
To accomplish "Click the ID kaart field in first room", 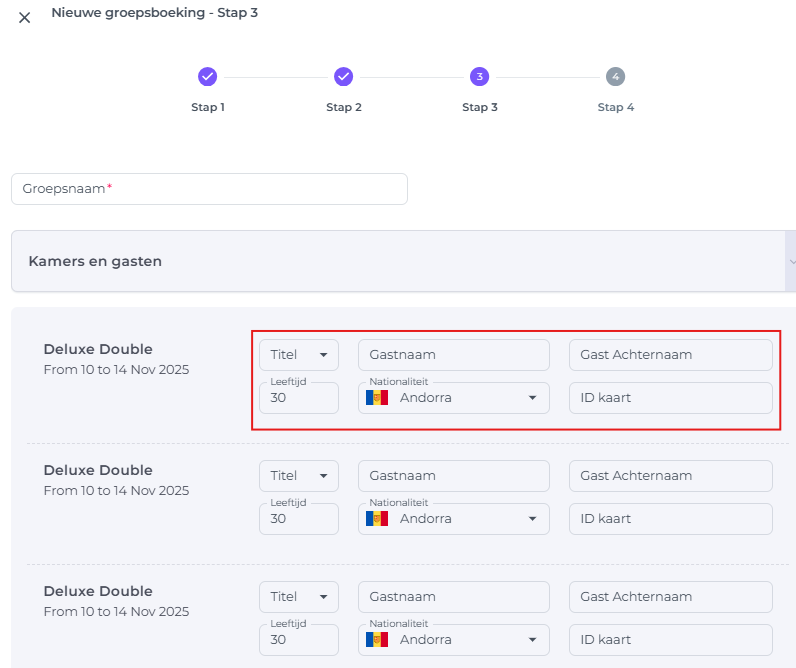I will tap(670, 398).
